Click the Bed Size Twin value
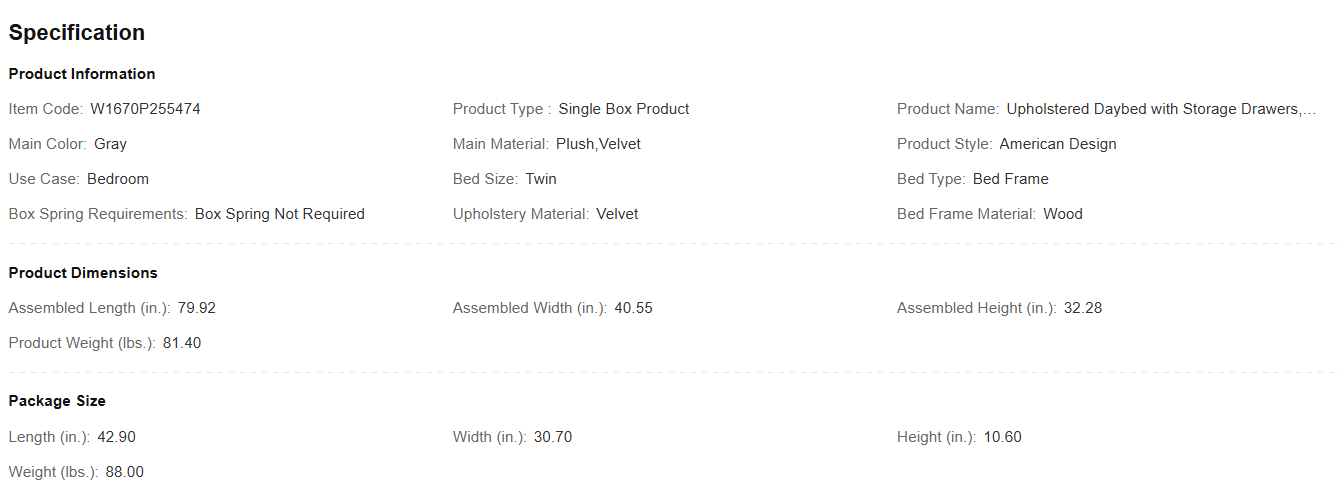Viewport: 1341px width, 497px height. point(541,179)
